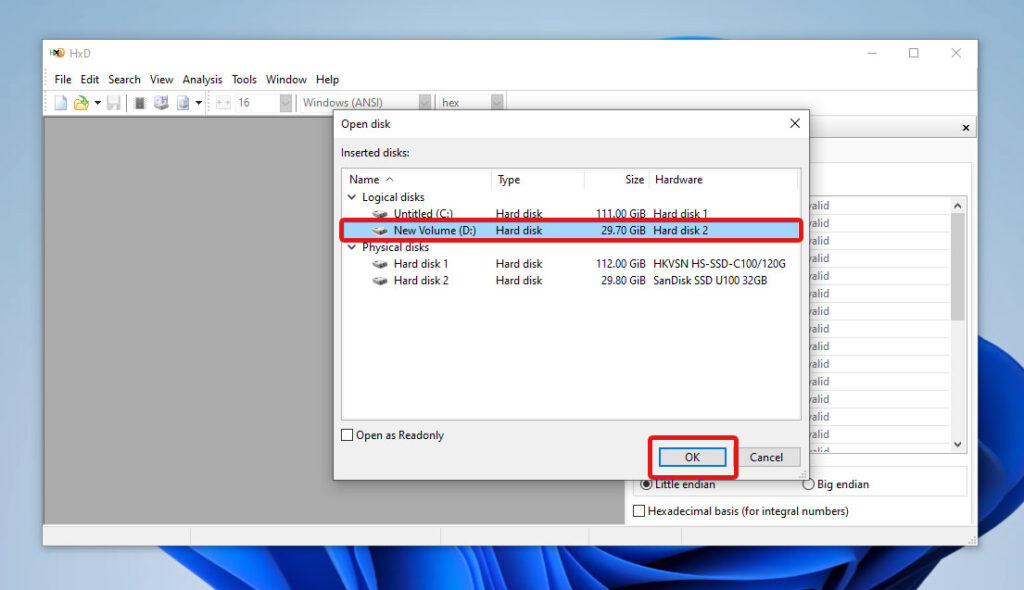
Task: Collapse the Logical disks group
Action: [x=352, y=197]
